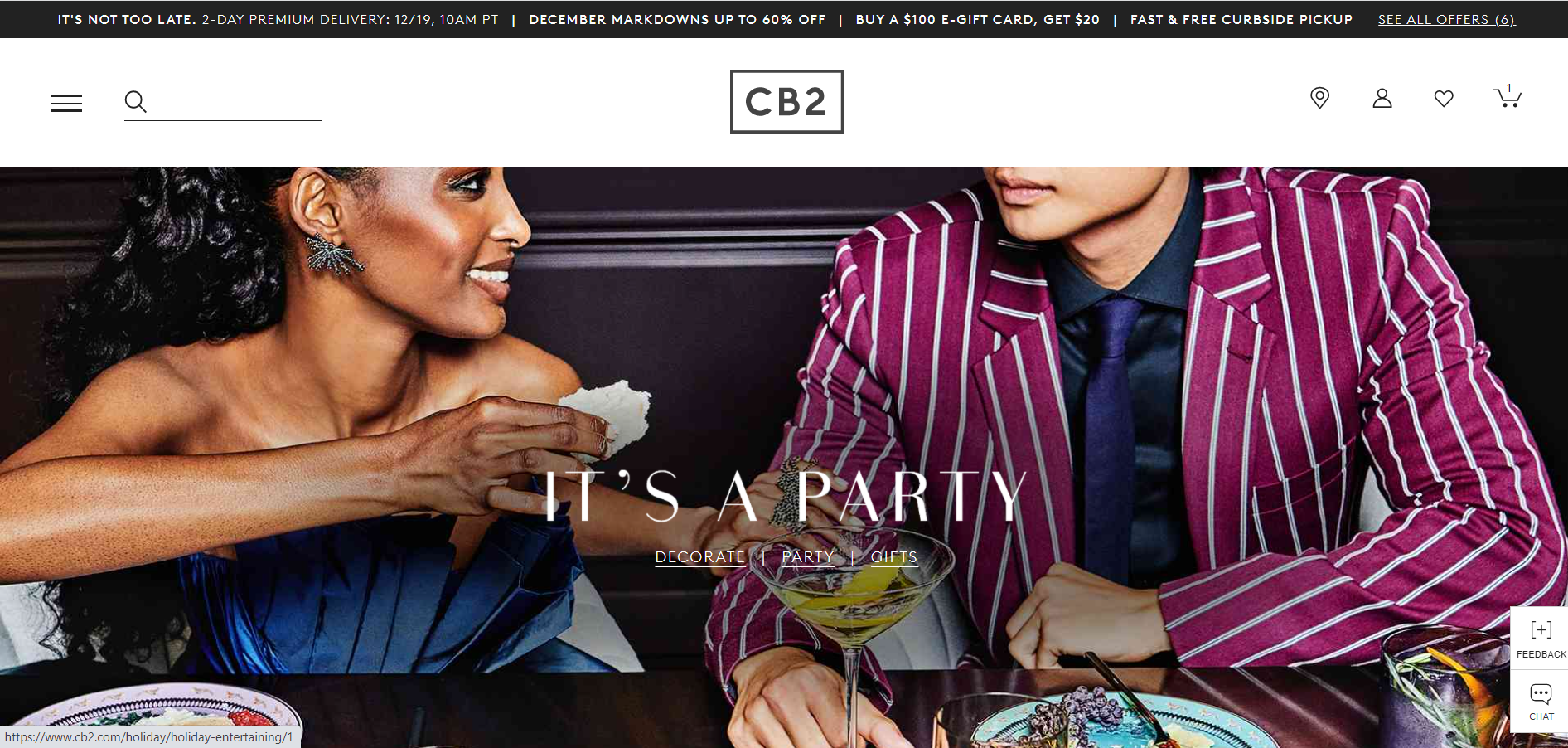This screenshot has height=748, width=1568.
Task: Open the shopping cart icon
Action: tap(1507, 96)
